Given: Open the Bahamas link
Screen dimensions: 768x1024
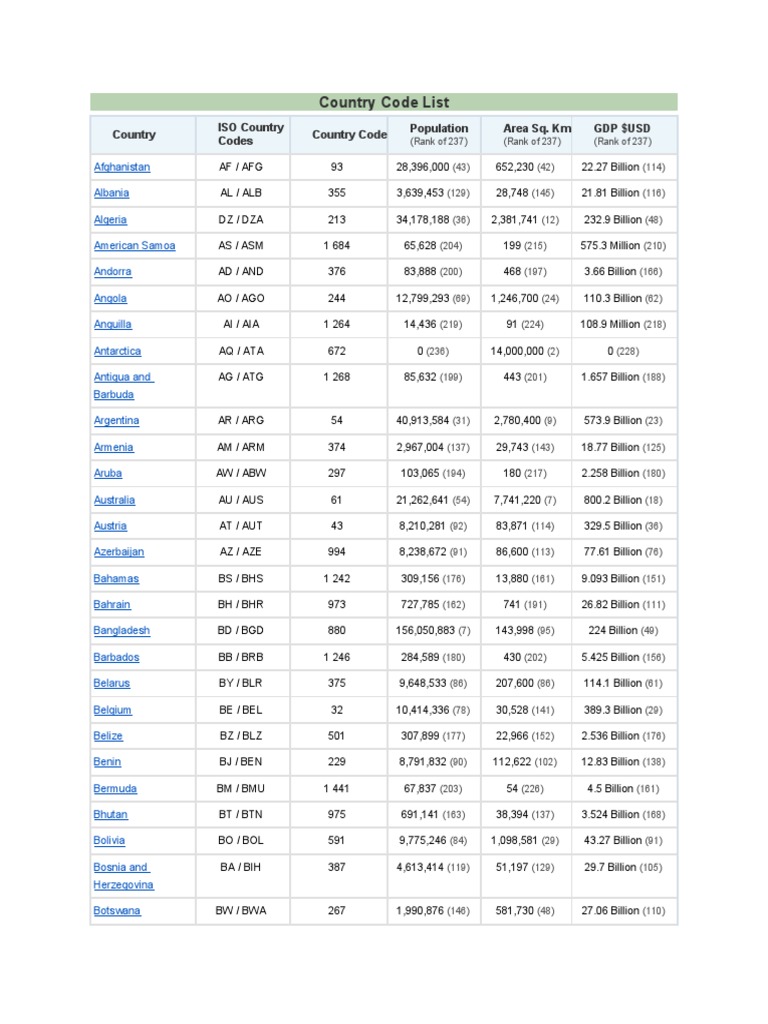Looking at the screenshot, I should click(116, 579).
